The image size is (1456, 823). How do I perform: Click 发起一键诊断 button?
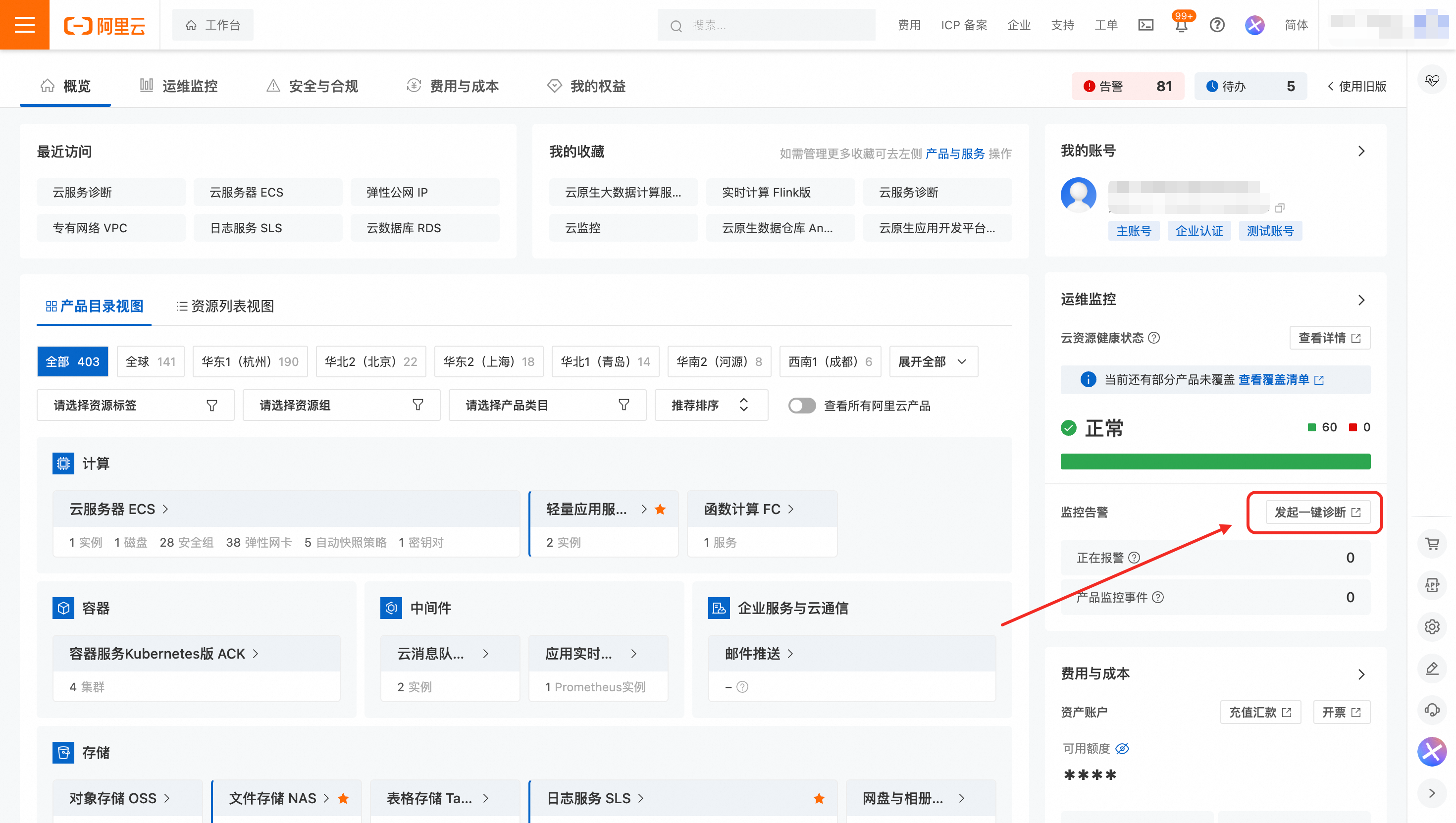coord(1317,512)
